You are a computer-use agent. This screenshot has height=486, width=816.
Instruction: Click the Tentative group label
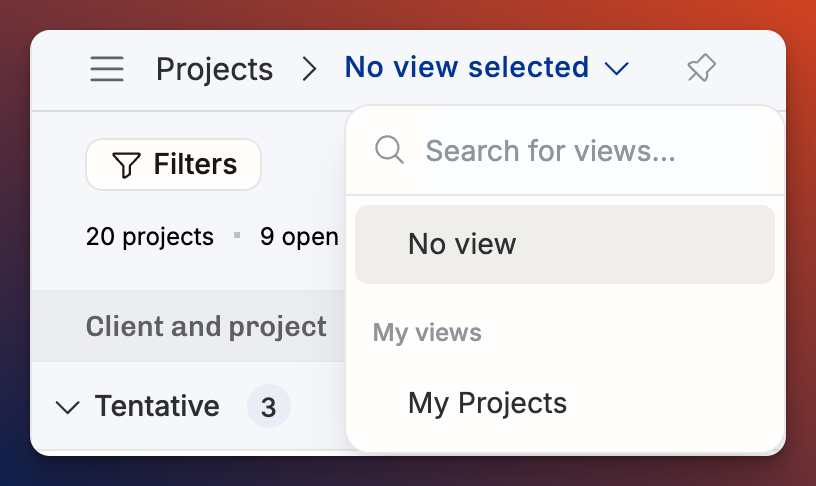pos(157,406)
